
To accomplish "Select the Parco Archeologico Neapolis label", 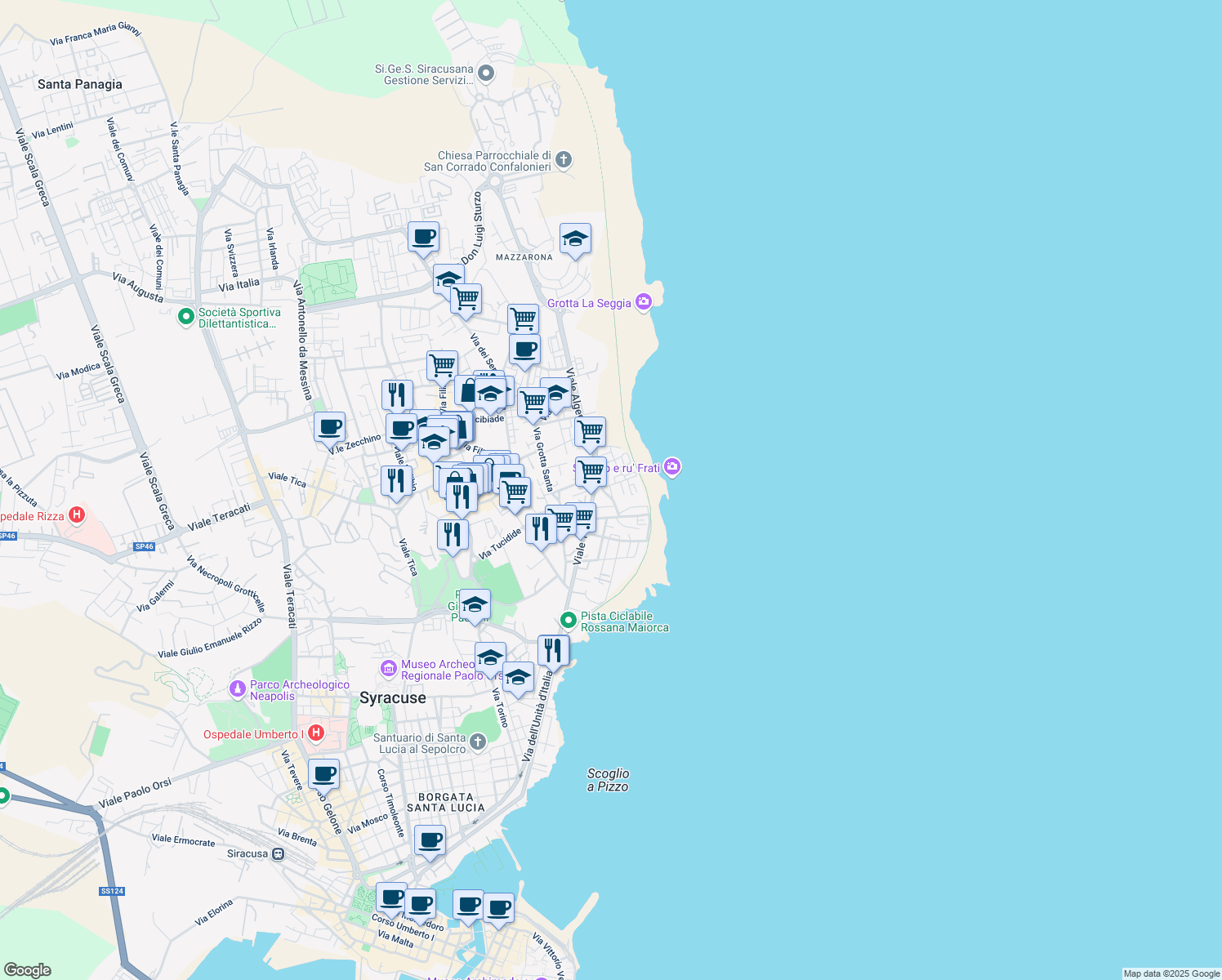I will tap(300, 691).
